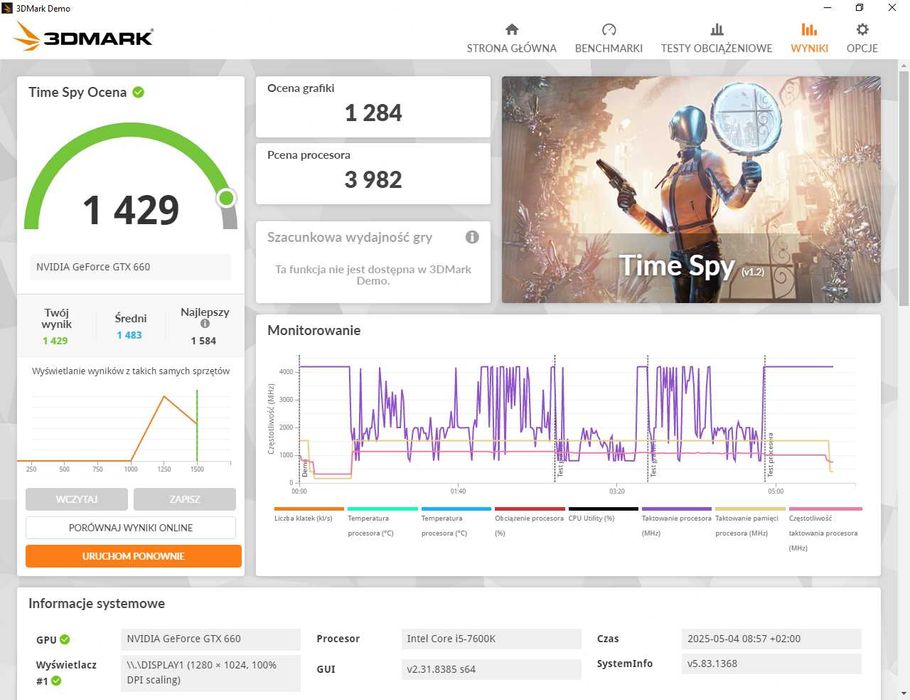910x700 pixels.
Task: Click orange Liczba klatek legend swatch
Action: pos(309,509)
